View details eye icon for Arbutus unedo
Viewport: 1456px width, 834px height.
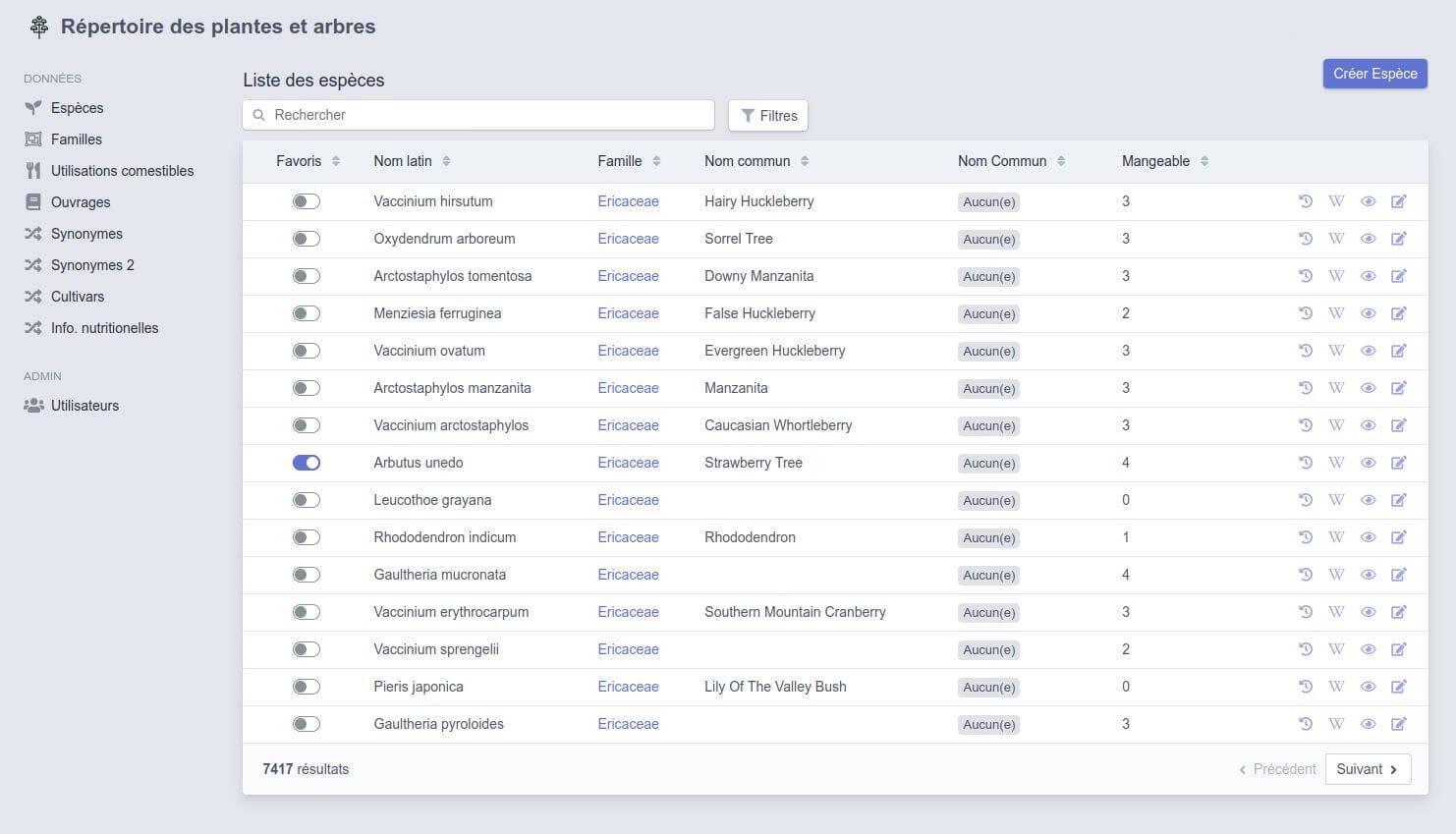click(x=1368, y=463)
